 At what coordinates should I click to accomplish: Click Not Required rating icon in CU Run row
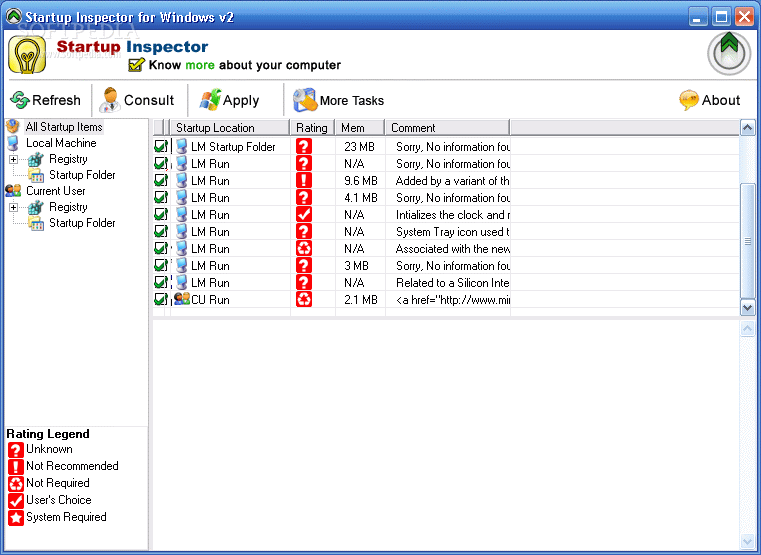(x=304, y=299)
